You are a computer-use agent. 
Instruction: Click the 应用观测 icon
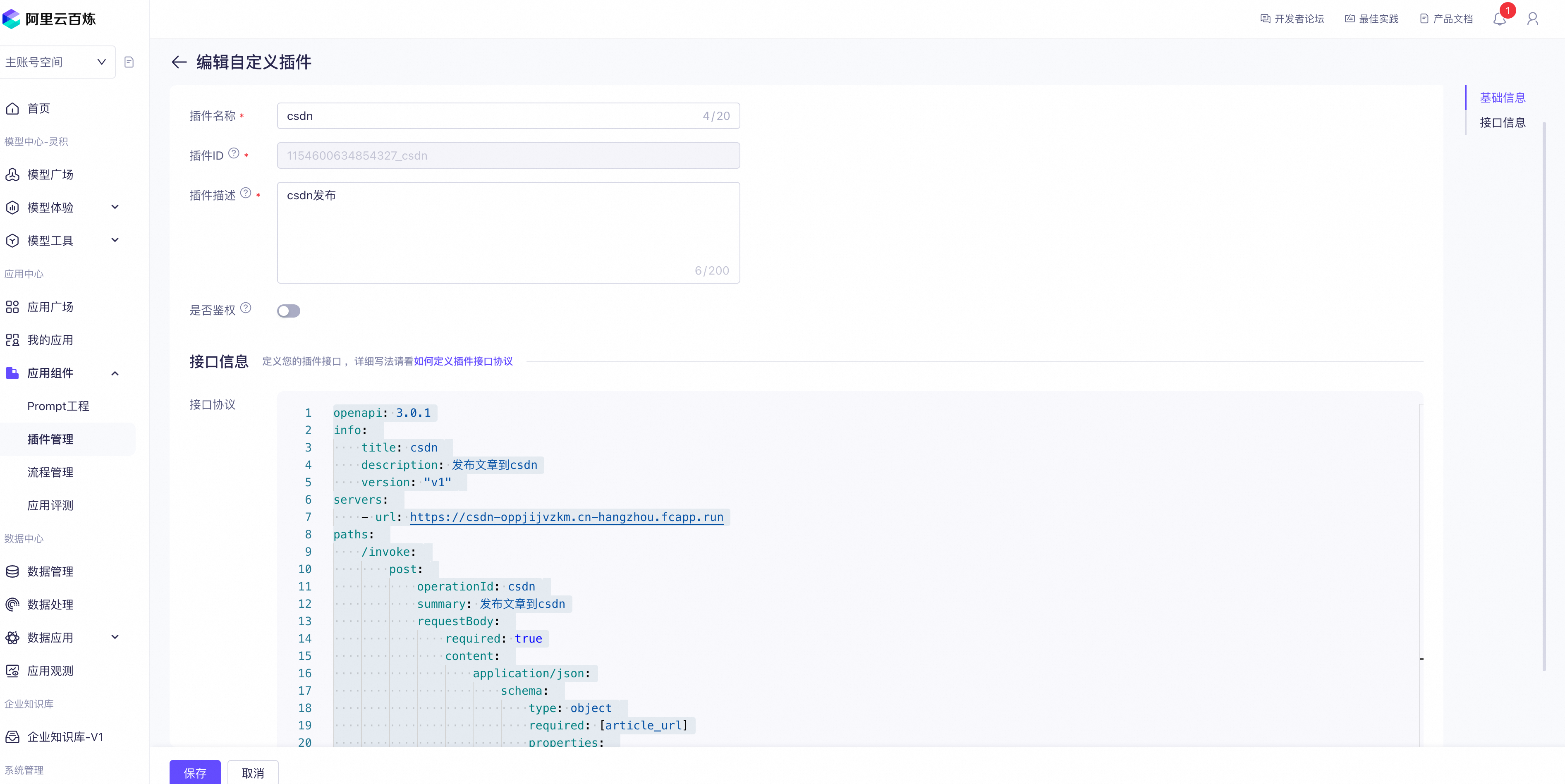[12, 671]
